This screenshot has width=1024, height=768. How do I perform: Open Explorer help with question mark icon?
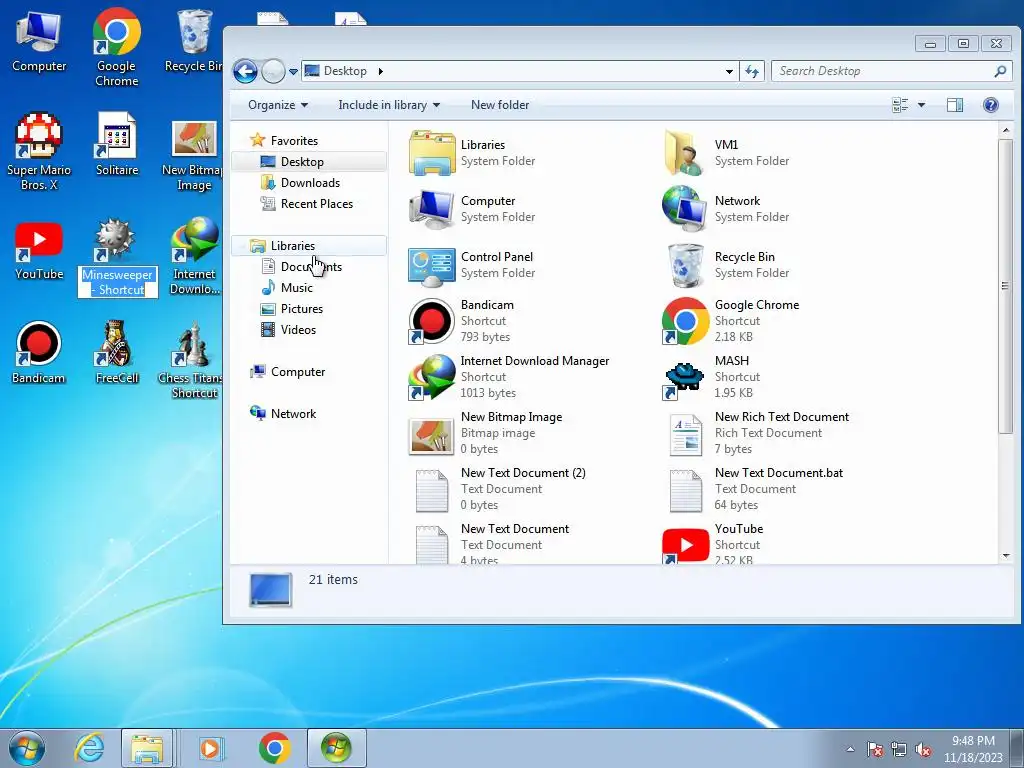[x=991, y=105]
